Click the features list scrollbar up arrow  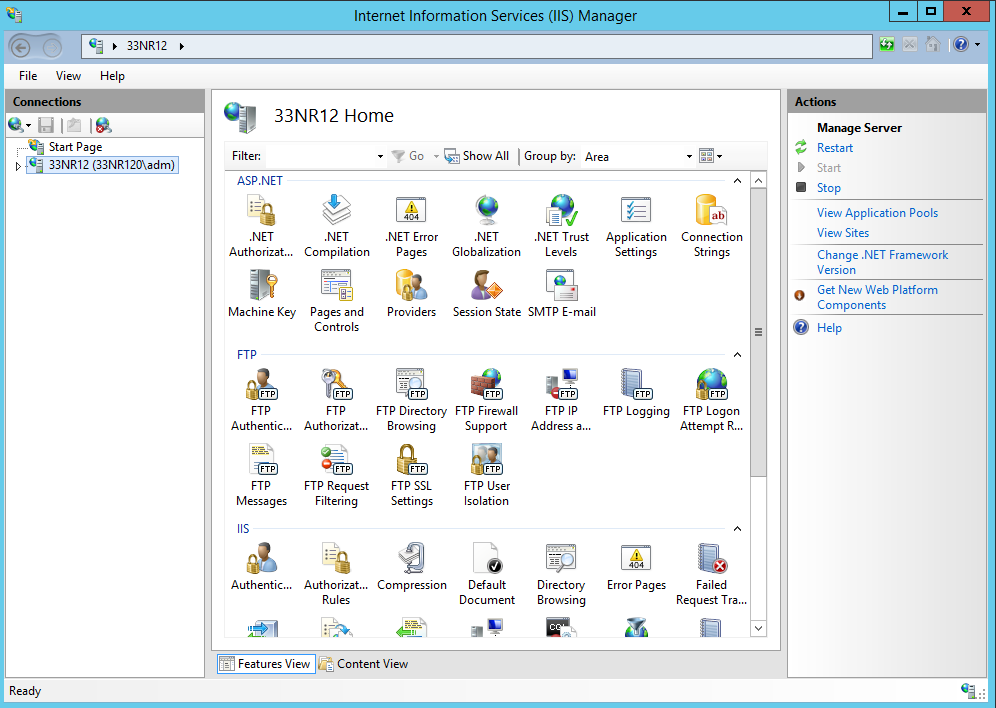(758, 181)
